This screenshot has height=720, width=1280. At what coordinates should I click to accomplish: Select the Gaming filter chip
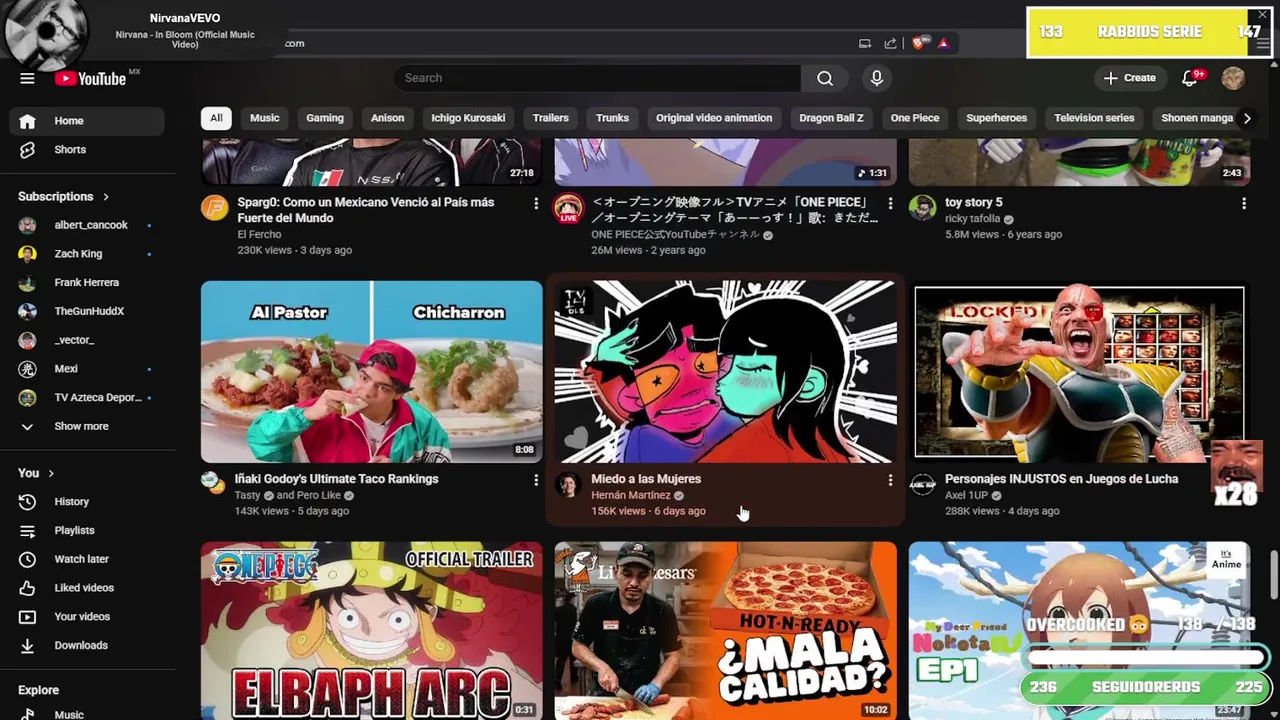pos(325,118)
